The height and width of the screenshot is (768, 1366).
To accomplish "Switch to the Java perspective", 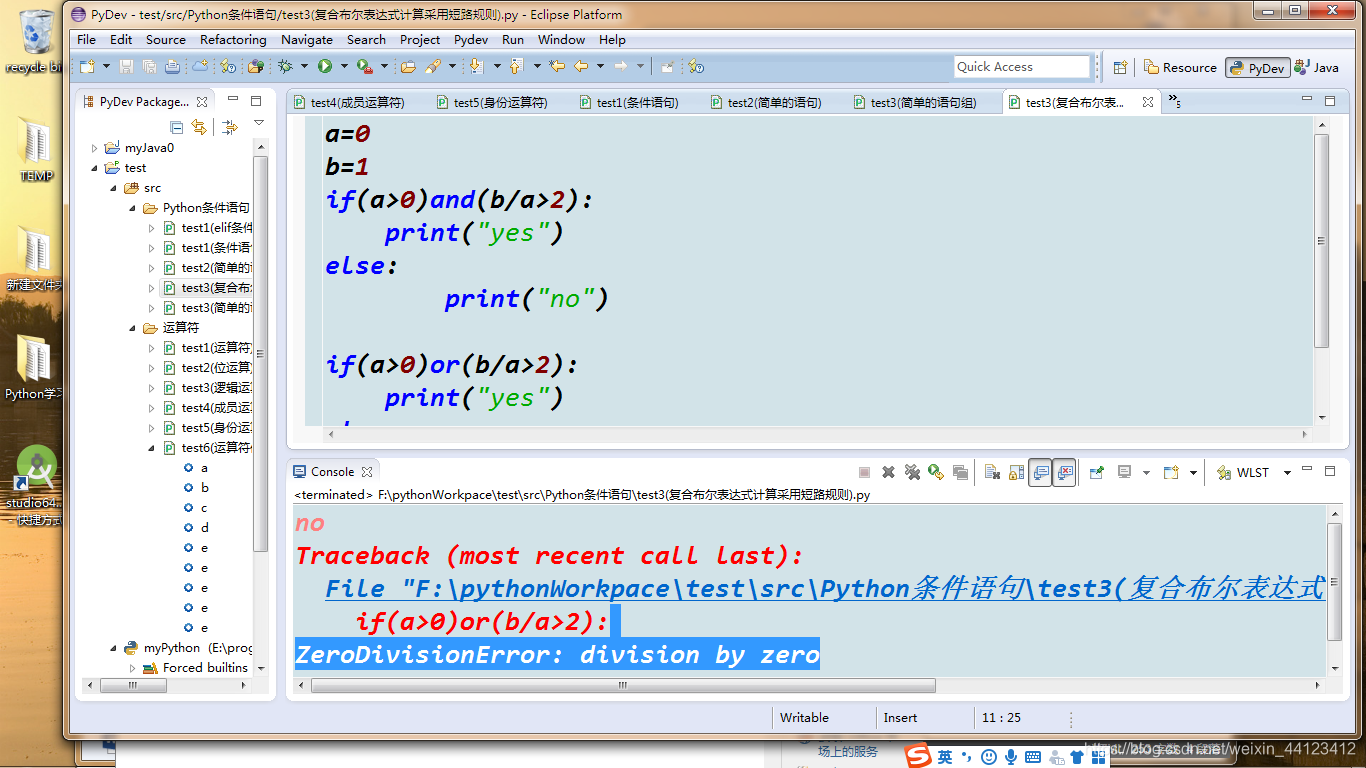I will pyautogui.click(x=1317, y=67).
